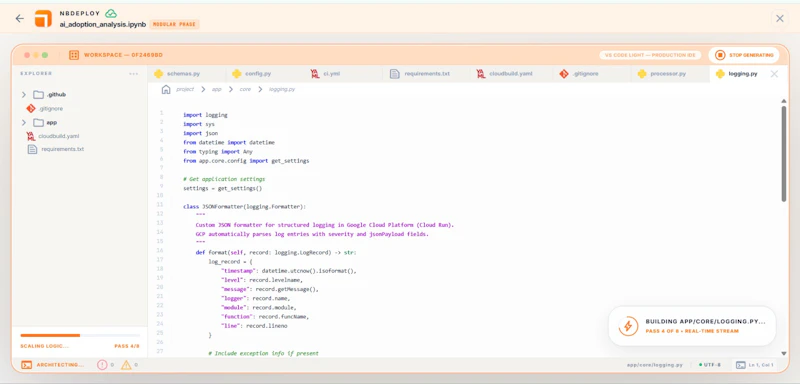Click the breadcrumb home icon
Image resolution: width=800 pixels, height=384 pixels.
tap(166, 89)
